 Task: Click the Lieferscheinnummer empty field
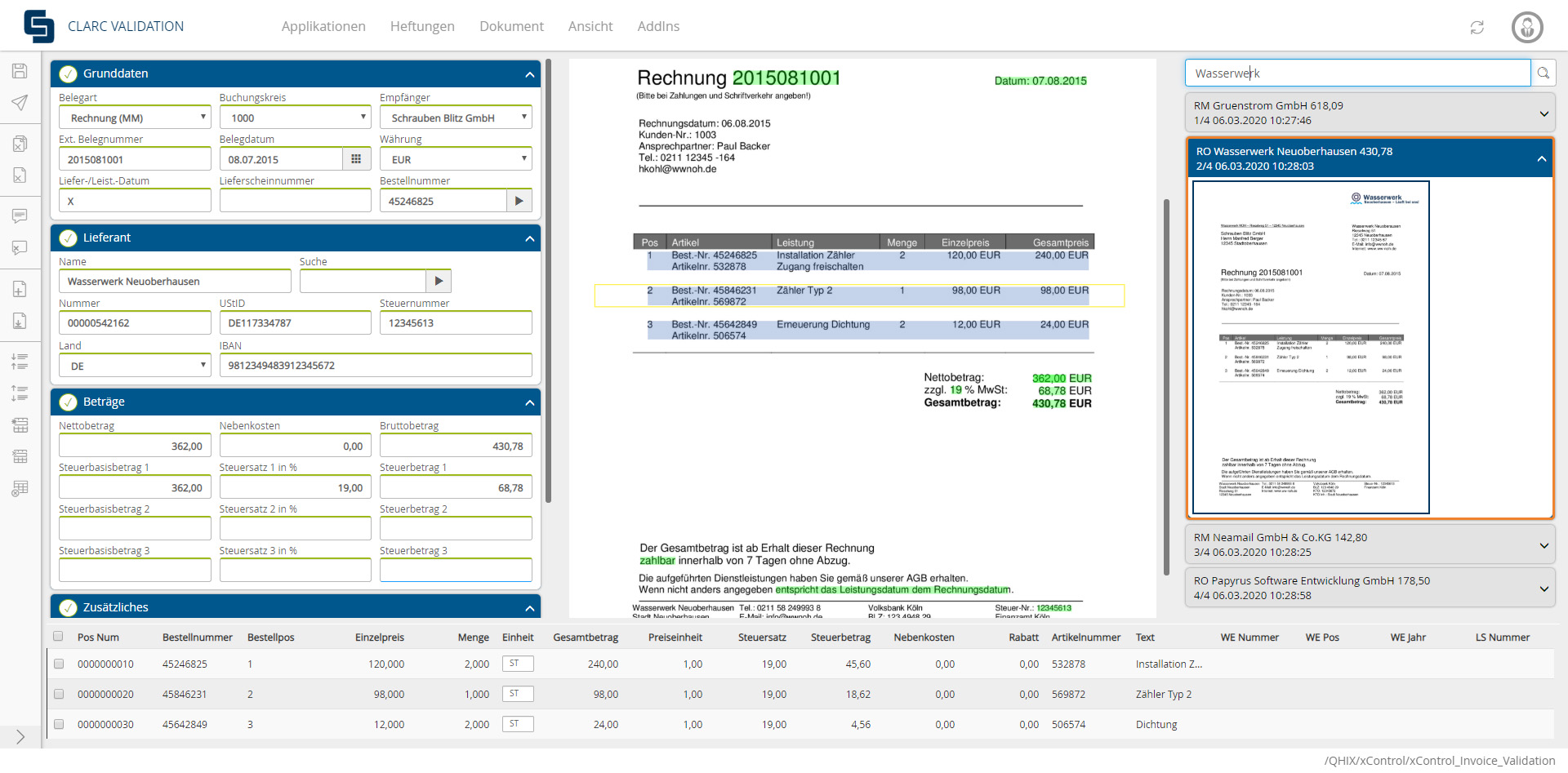(295, 201)
